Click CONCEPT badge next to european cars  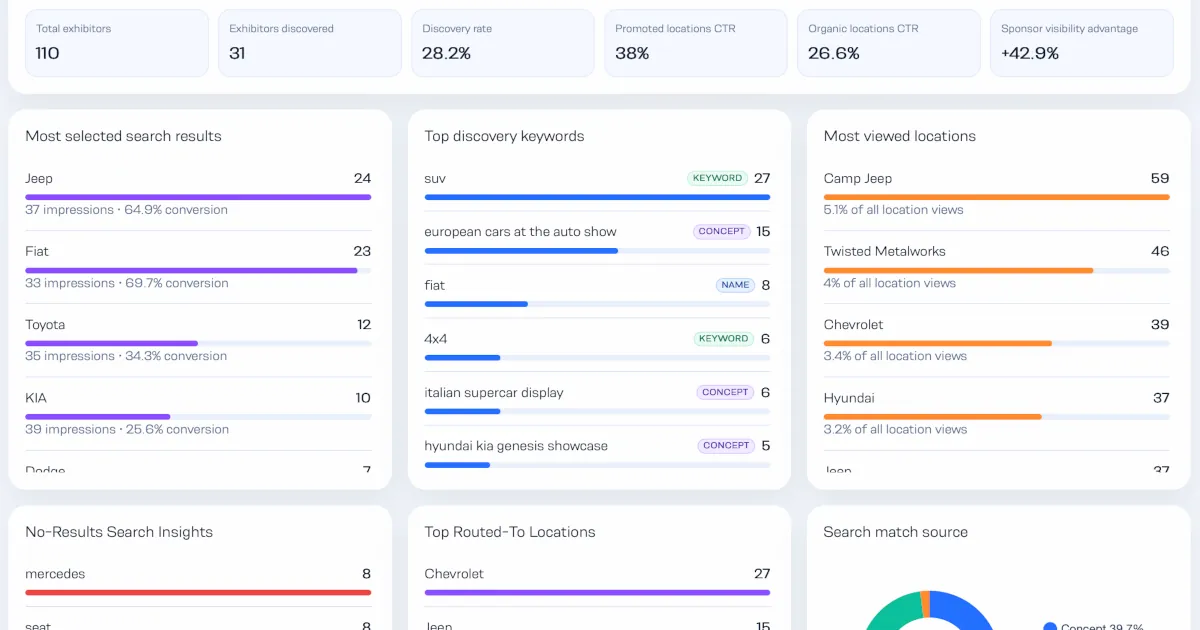click(x=721, y=231)
